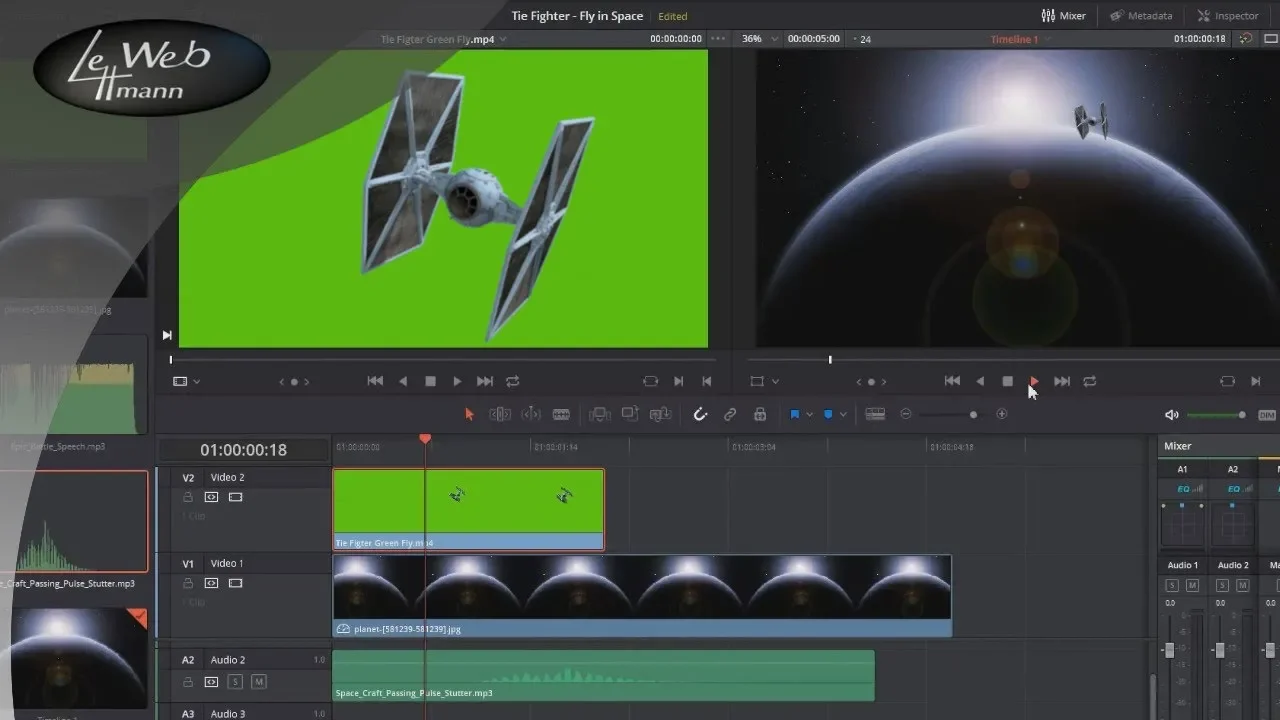1280x720 pixels.
Task: Click the Overwrite clip toolbar icon
Action: 630,414
